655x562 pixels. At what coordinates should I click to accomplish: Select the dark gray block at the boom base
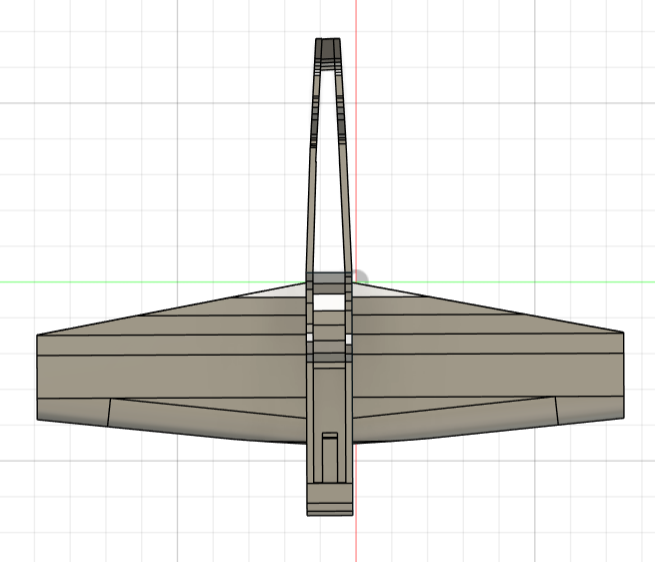click(328, 278)
